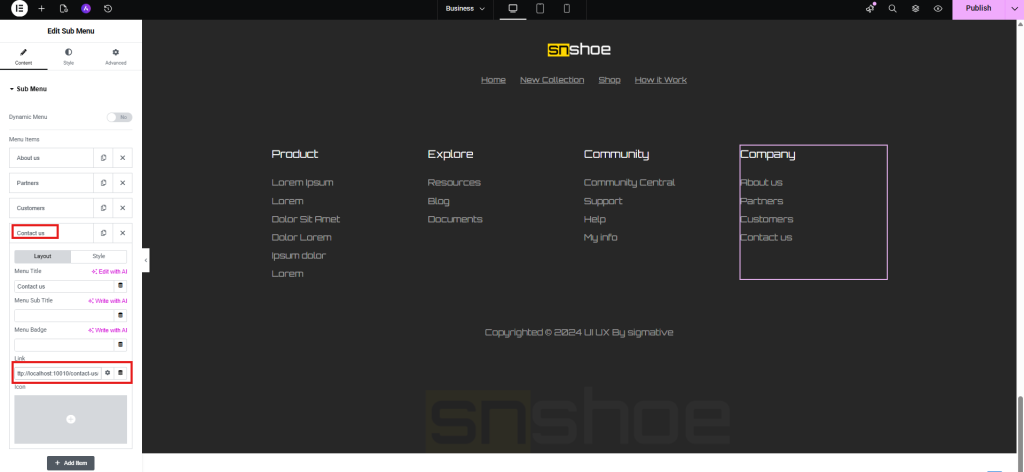The image size is (1024, 472).
Task: Collapse the editor panel with side handle
Action: pyautogui.click(x=146, y=260)
